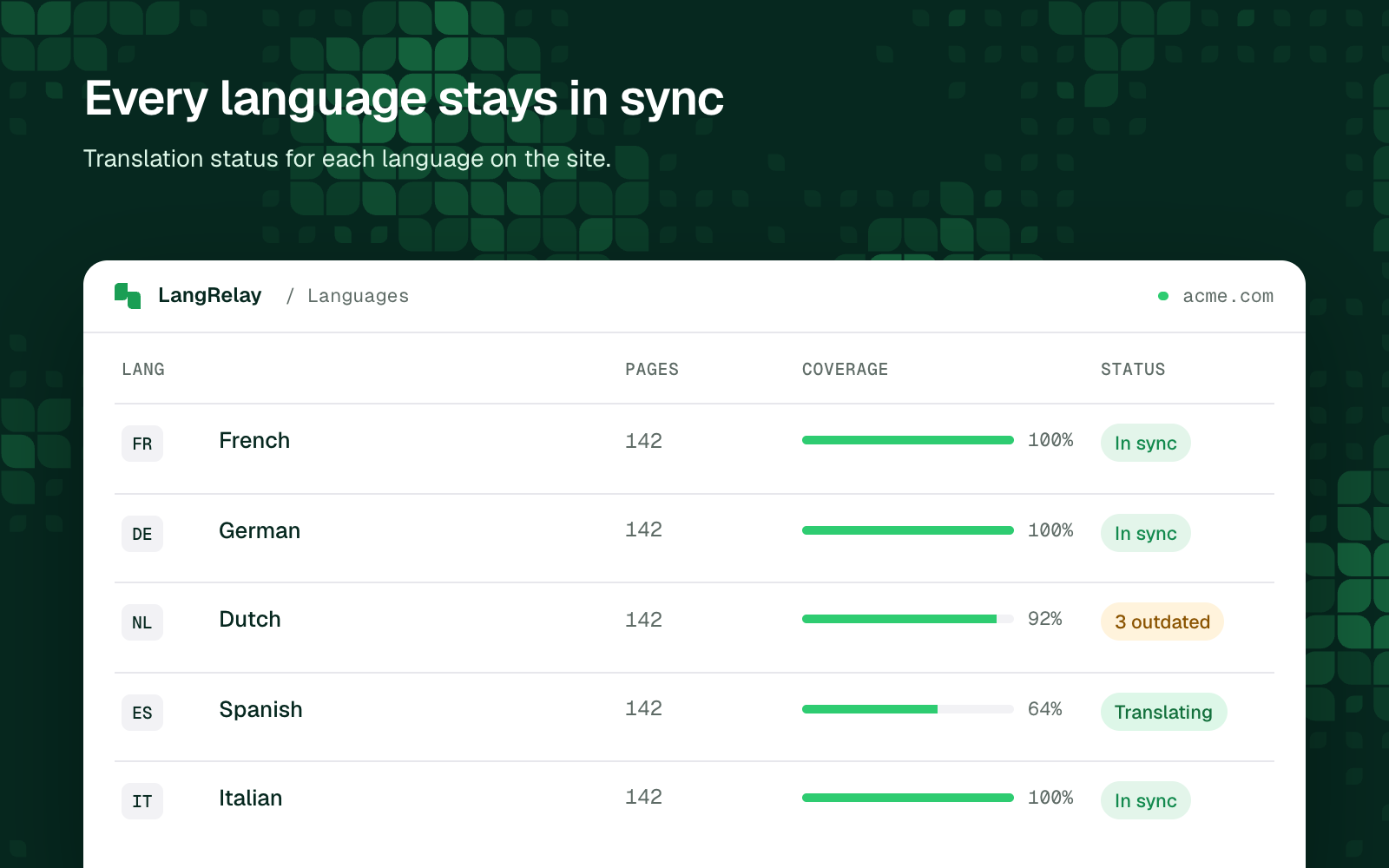Click the Dutch page count 142
The image size is (1389, 868).
coord(643,620)
